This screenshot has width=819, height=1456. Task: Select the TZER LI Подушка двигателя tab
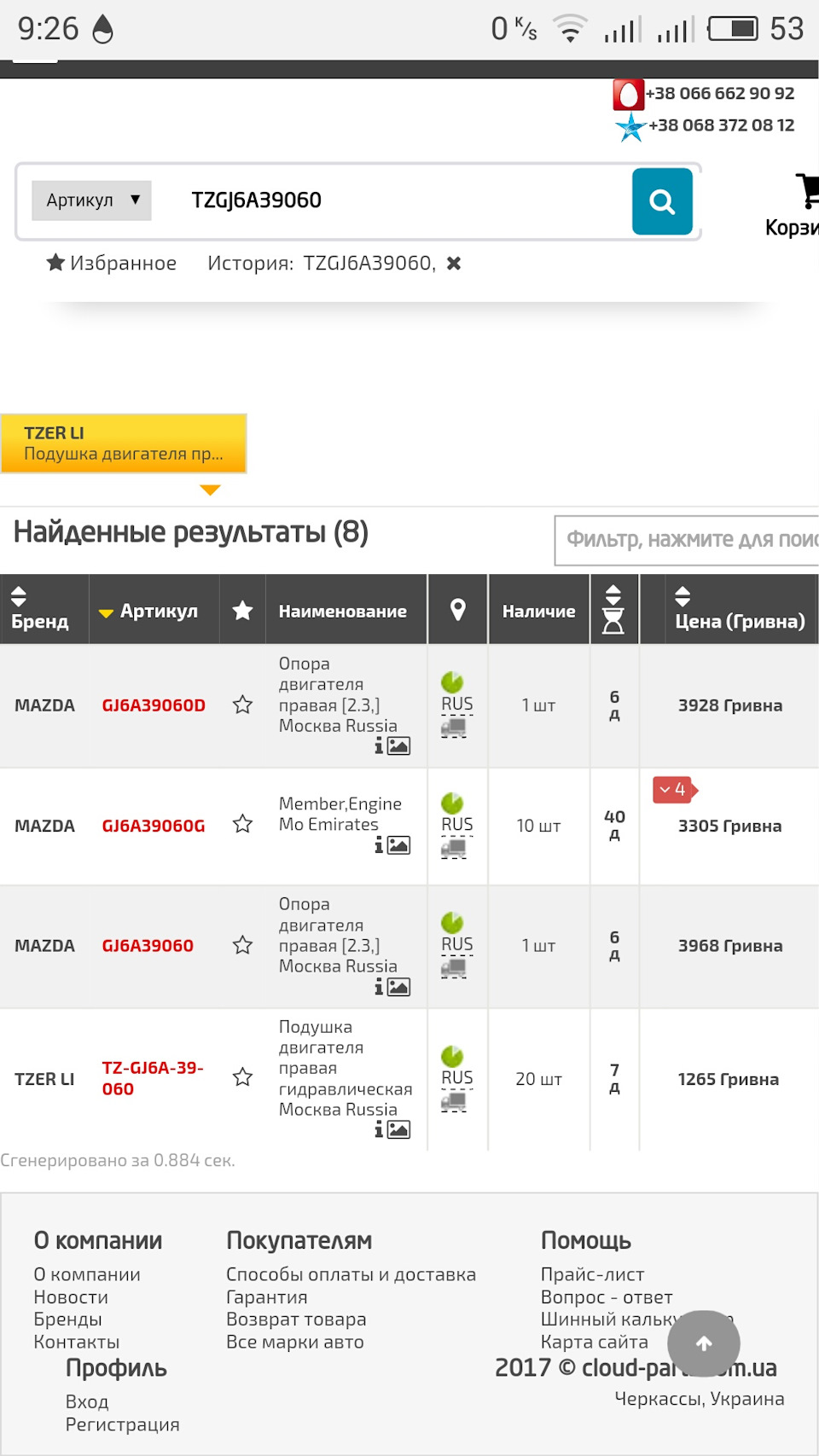pyautogui.click(x=124, y=444)
